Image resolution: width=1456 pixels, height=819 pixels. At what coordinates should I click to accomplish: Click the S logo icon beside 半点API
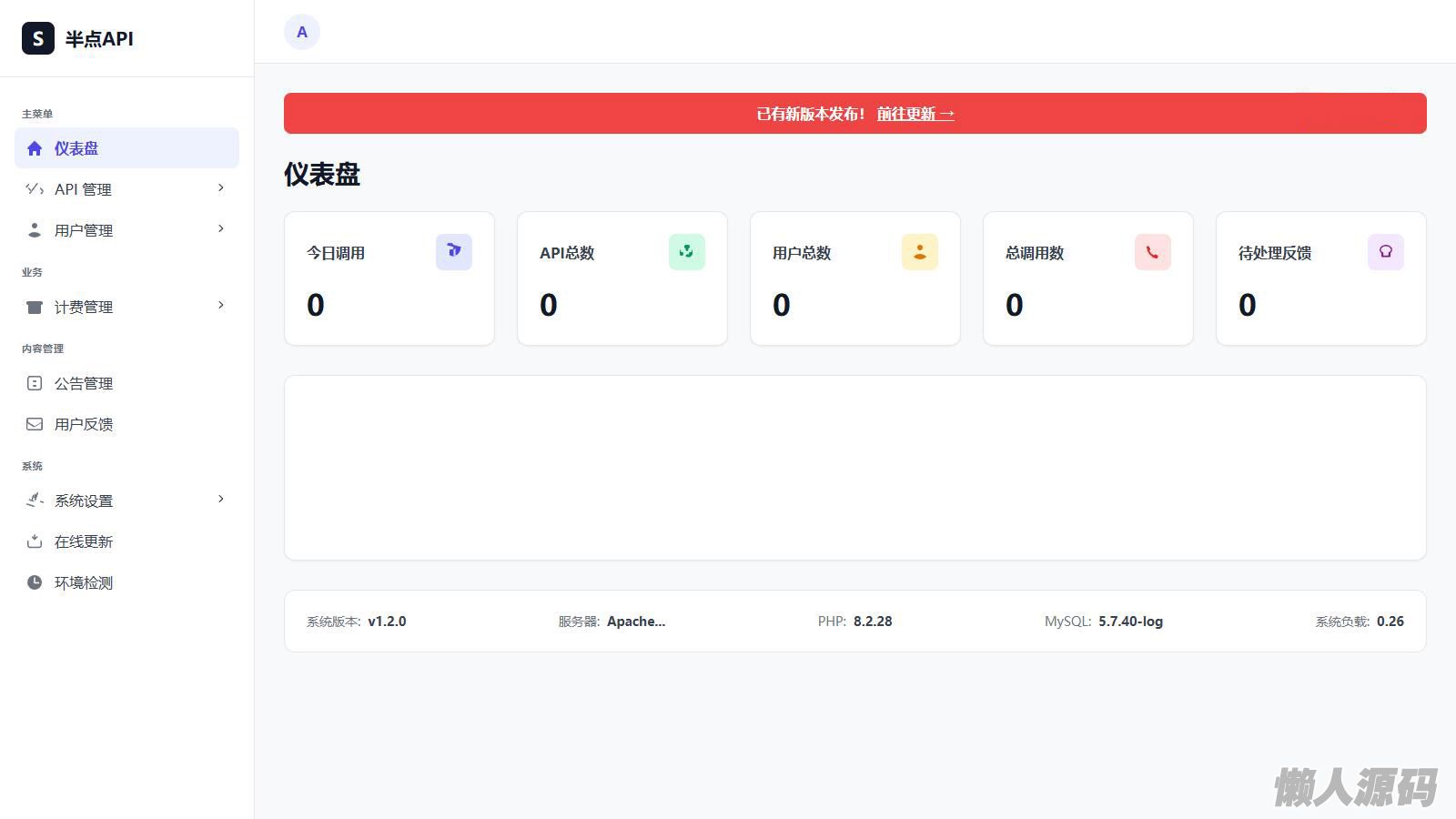38,38
